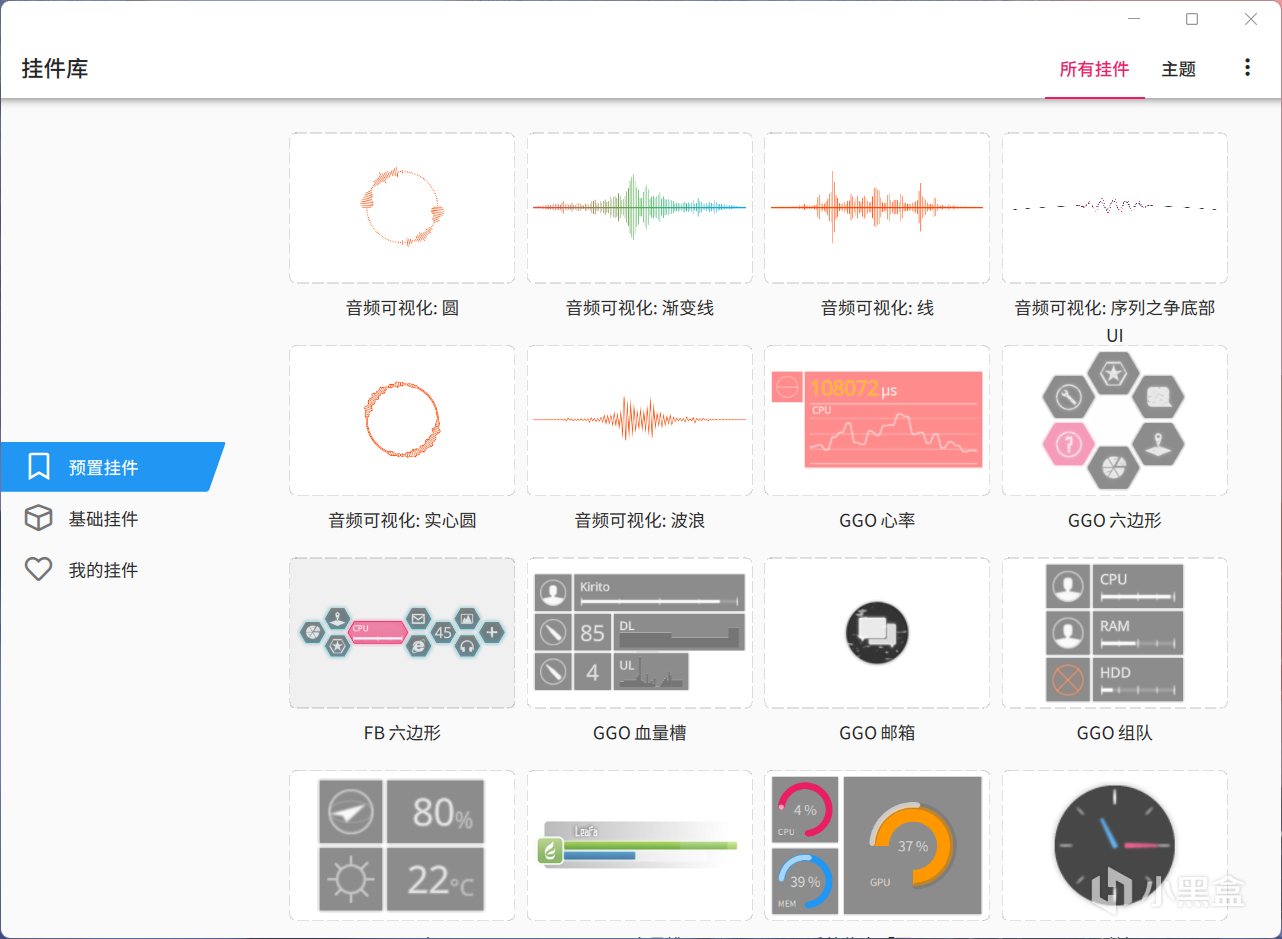Click the GGO 血量槽 label

coord(640,733)
